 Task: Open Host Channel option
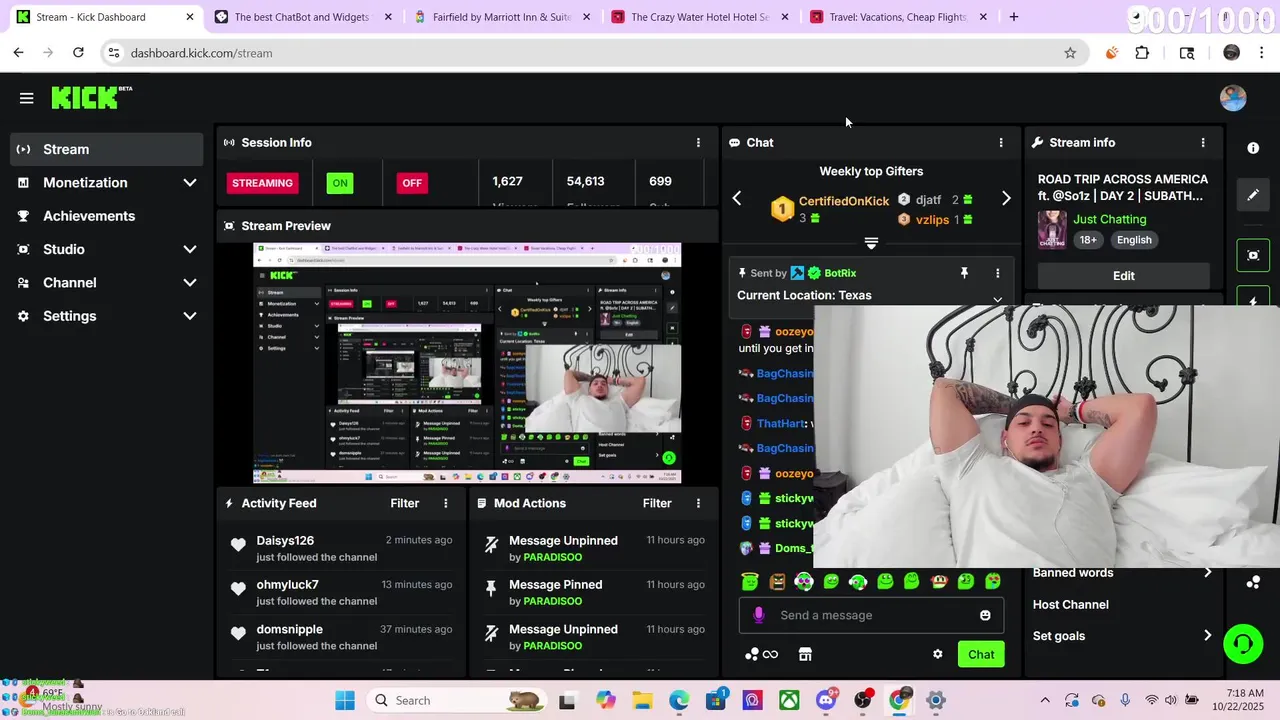(x=1070, y=605)
